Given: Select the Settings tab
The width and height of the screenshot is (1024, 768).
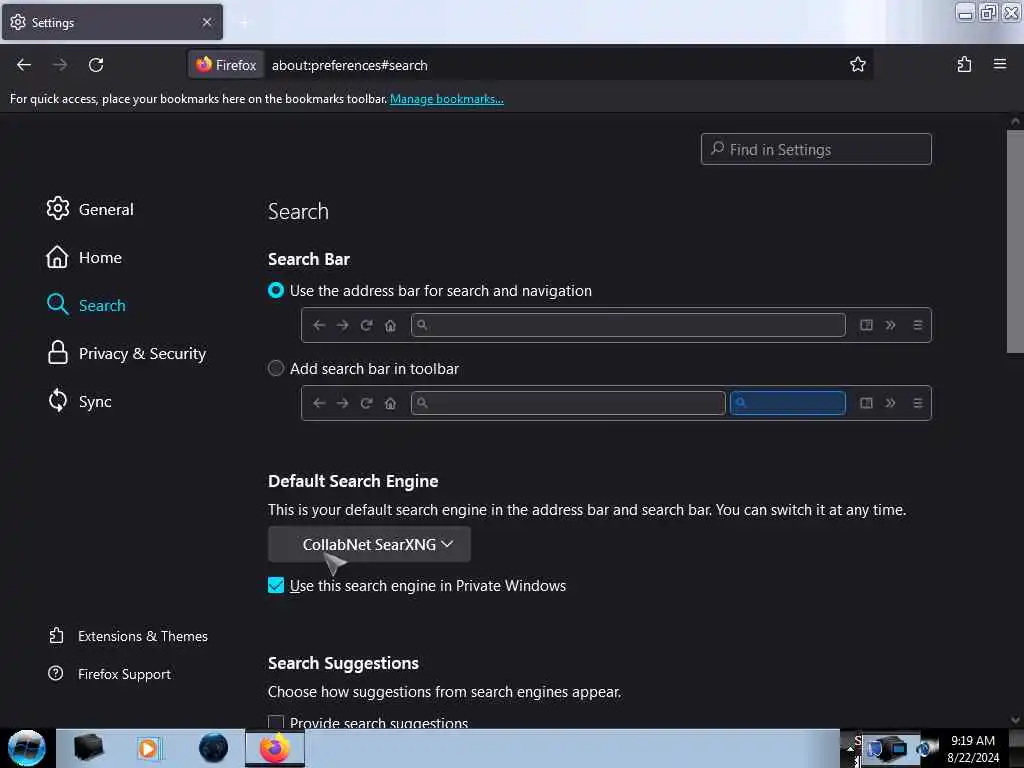Looking at the screenshot, I should click(112, 22).
